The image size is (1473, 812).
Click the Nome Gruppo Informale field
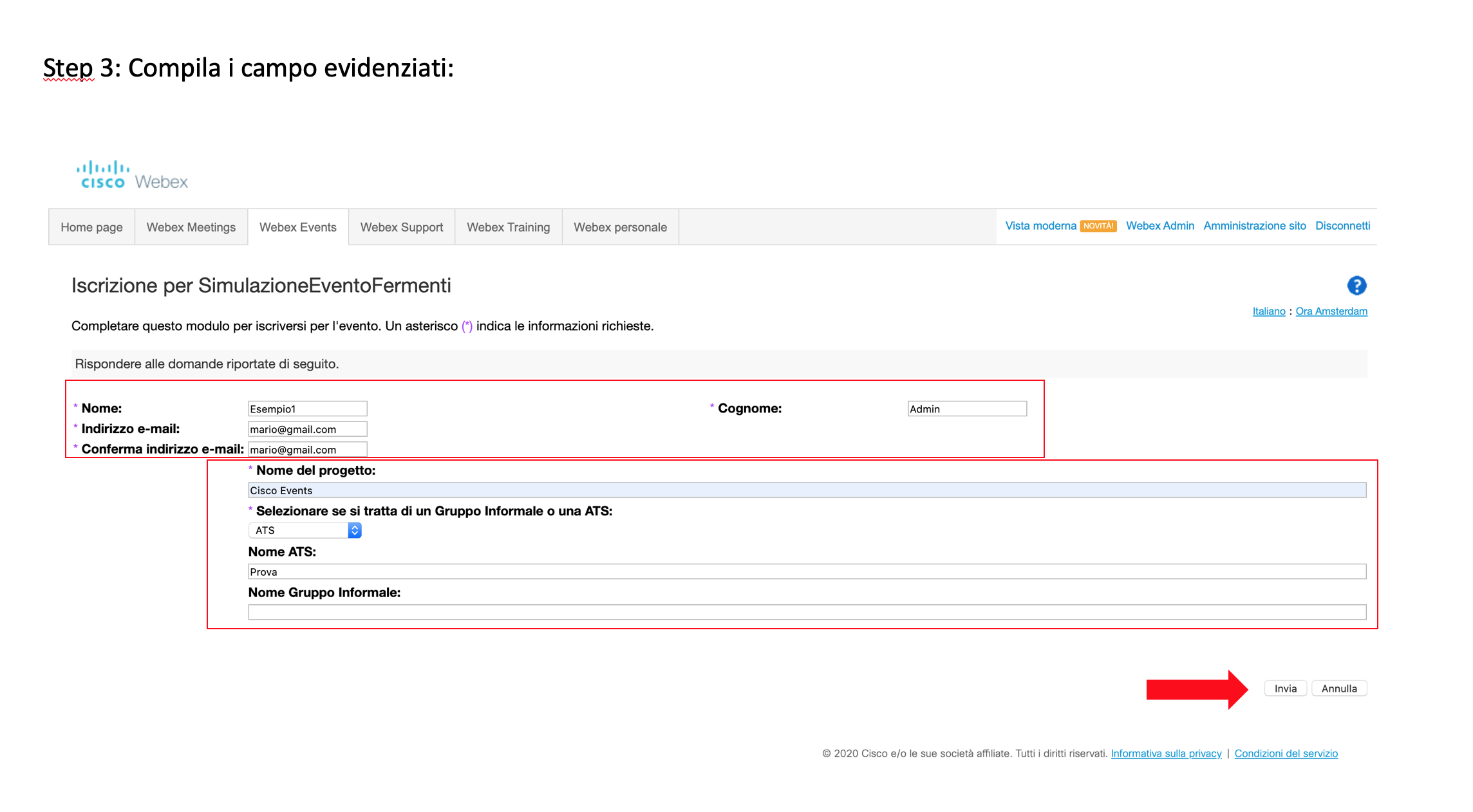pyautogui.click(x=807, y=612)
